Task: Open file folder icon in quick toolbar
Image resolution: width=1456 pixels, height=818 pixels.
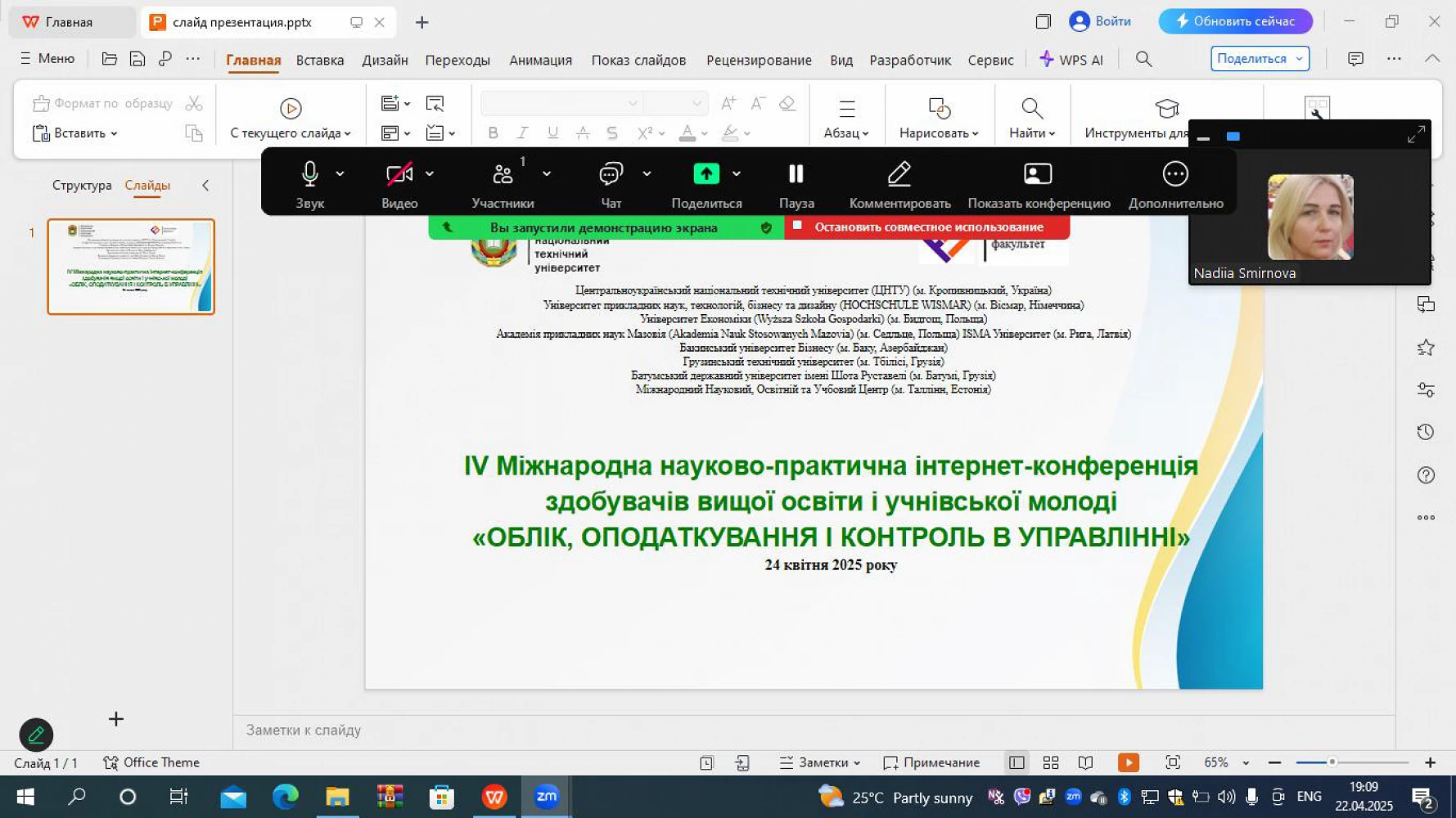Action: [109, 59]
